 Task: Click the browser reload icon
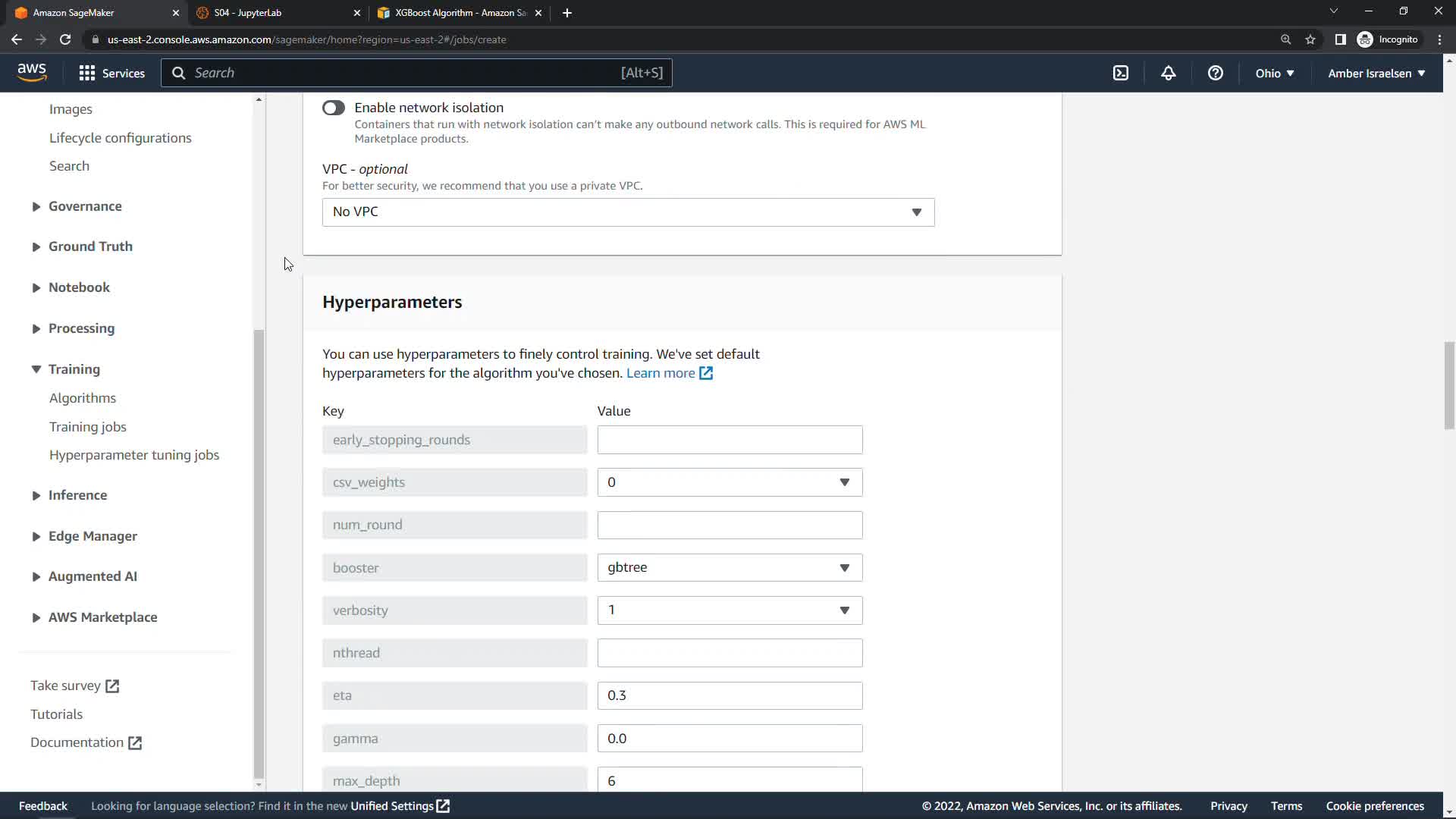pos(65,39)
